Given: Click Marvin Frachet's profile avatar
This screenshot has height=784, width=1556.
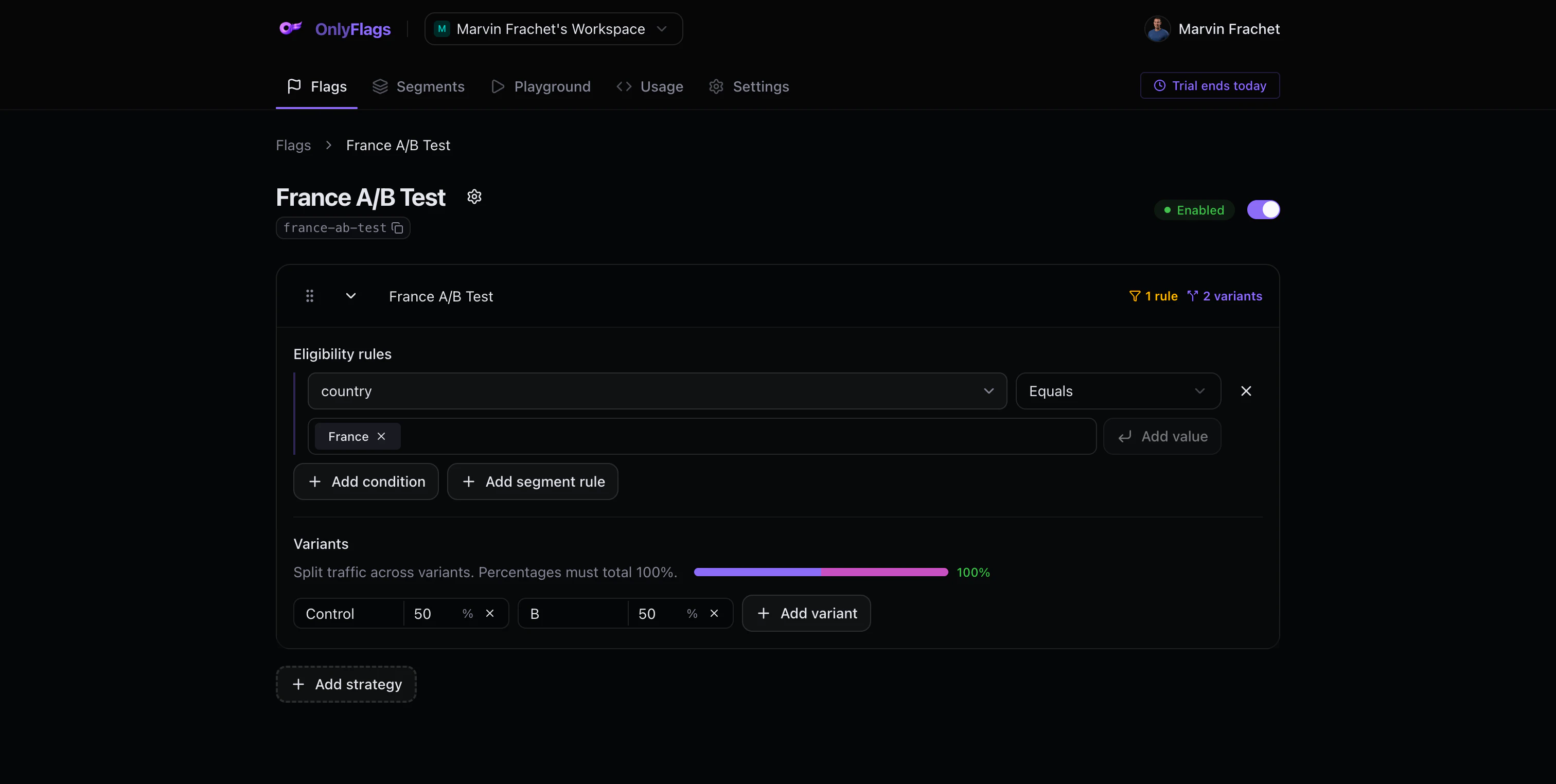Looking at the screenshot, I should point(1157,28).
